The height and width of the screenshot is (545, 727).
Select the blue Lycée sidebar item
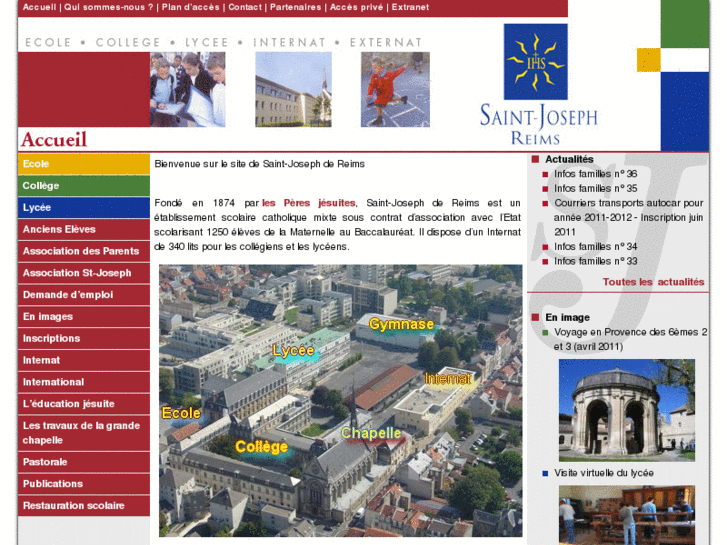[84, 207]
